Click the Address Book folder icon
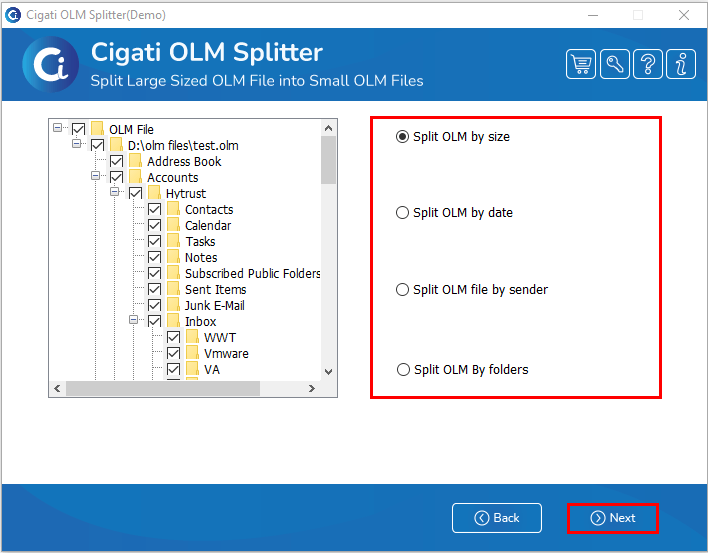The image size is (708, 553). (135, 161)
